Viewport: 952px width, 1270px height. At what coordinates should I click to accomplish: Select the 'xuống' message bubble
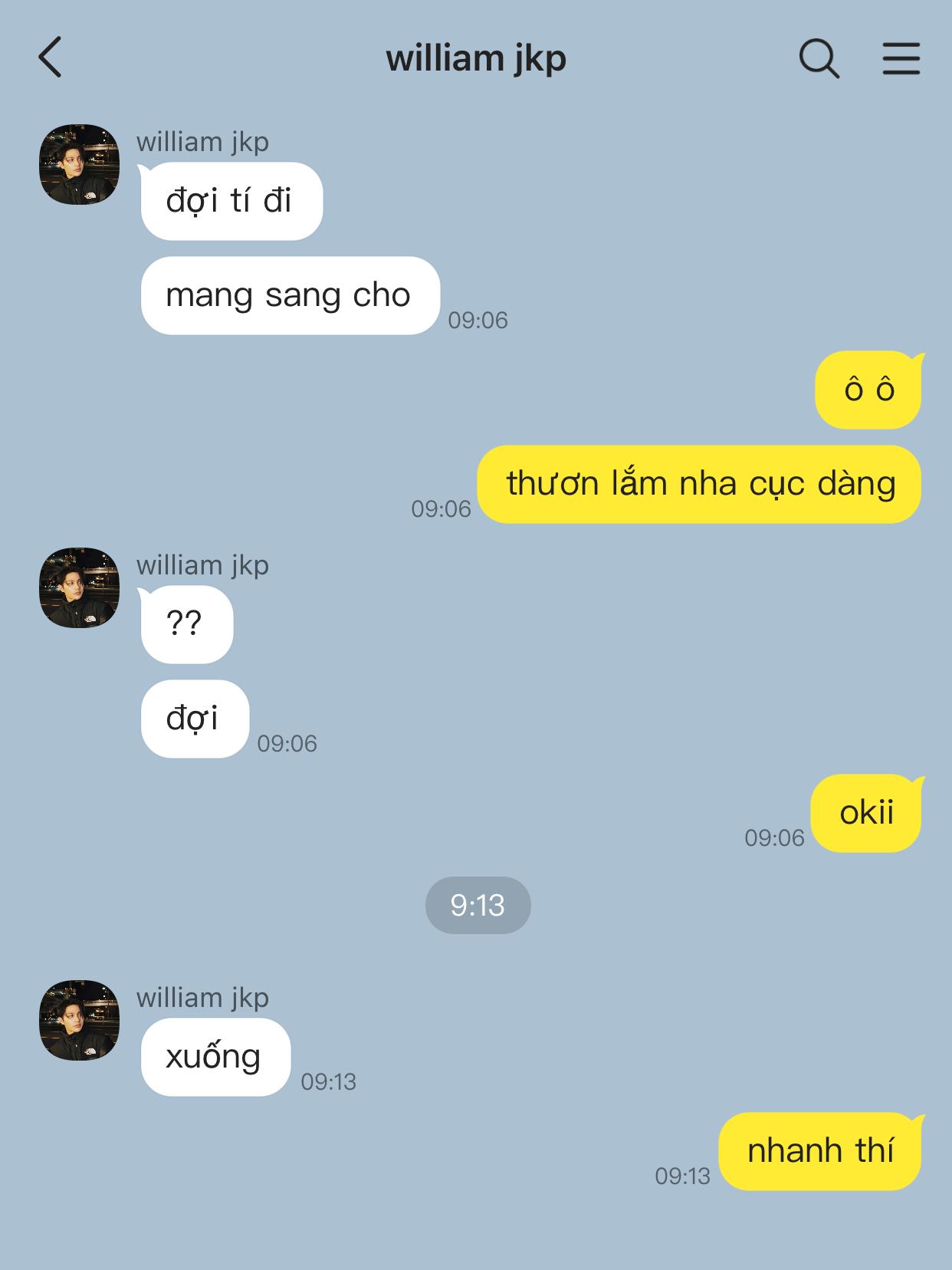pyautogui.click(x=215, y=1057)
